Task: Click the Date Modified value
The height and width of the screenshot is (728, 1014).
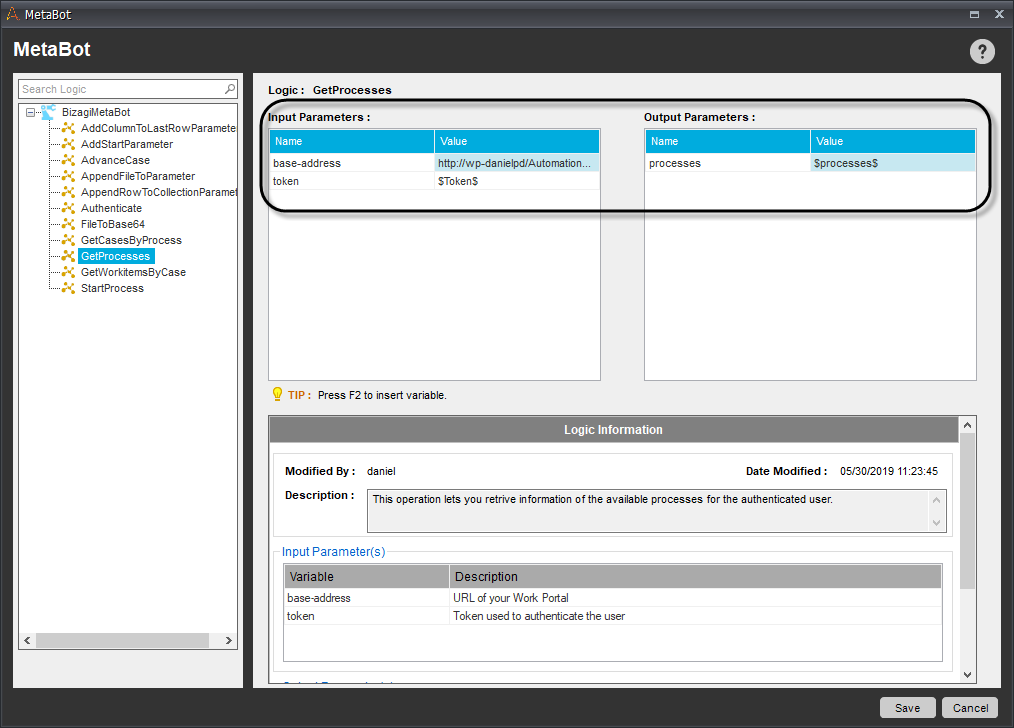Action: click(x=889, y=471)
